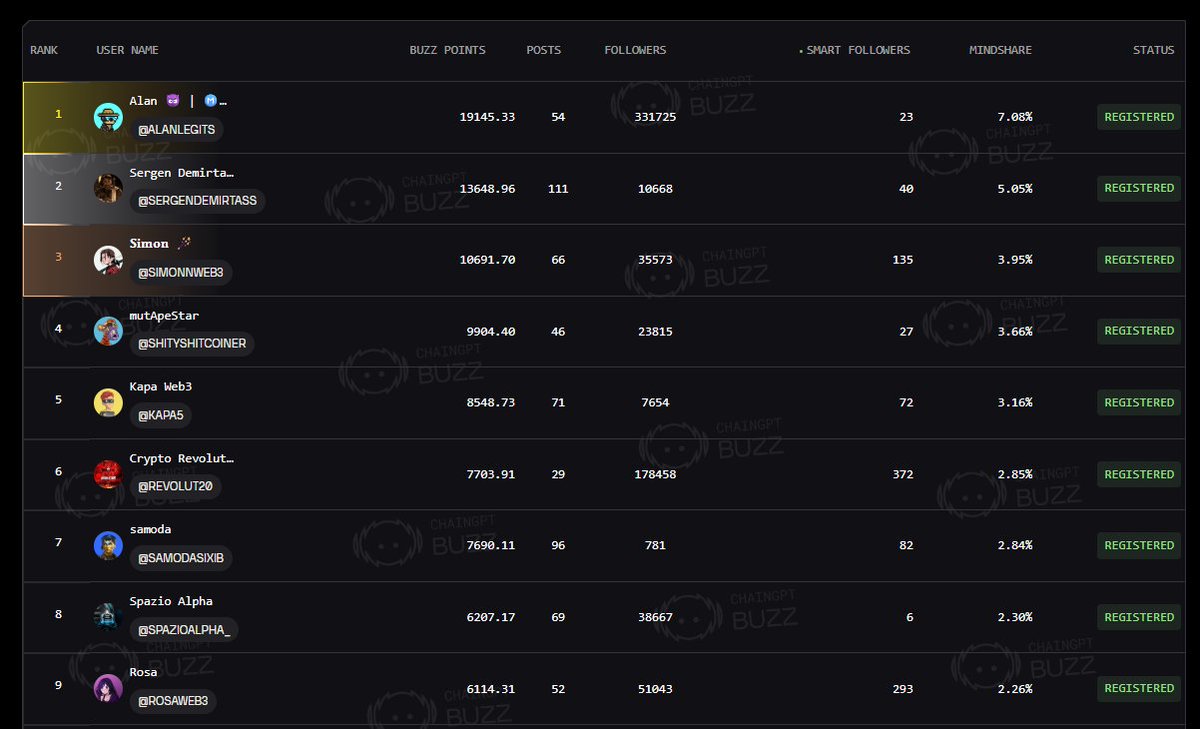
Task: Click Spazio Alpha's REGISTERED status badge
Action: pyautogui.click(x=1139, y=617)
